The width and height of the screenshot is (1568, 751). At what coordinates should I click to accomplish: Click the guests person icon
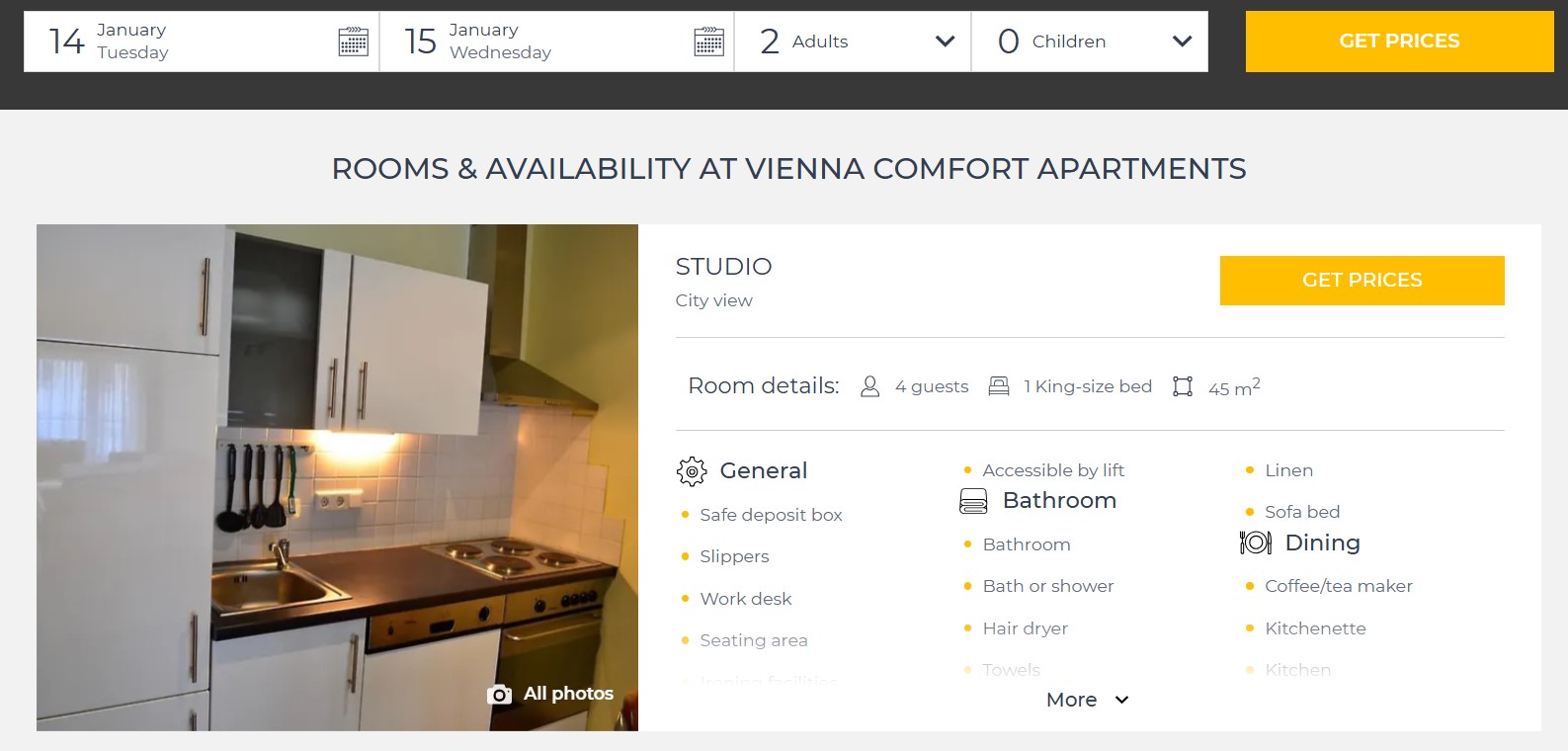[x=869, y=386]
